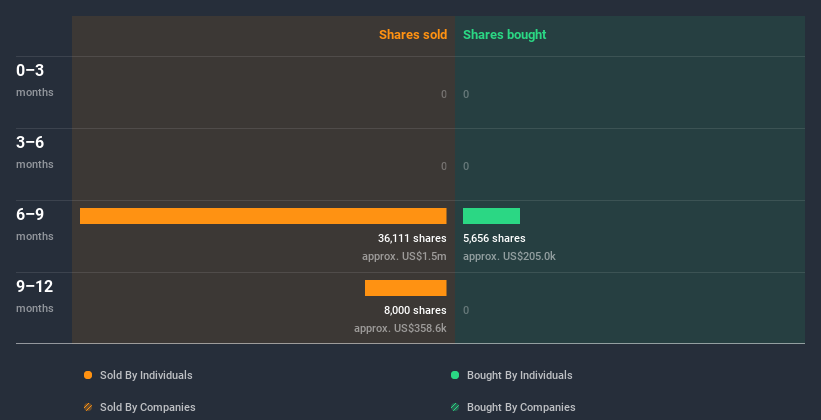Click the 0–3 months row label

coord(35,80)
